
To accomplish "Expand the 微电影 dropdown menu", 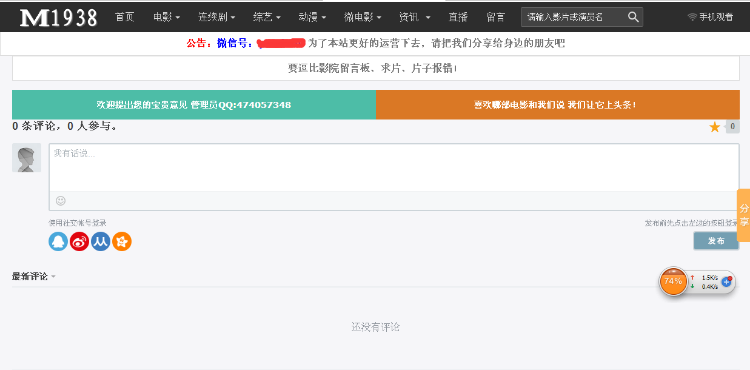I will pyautogui.click(x=363, y=17).
